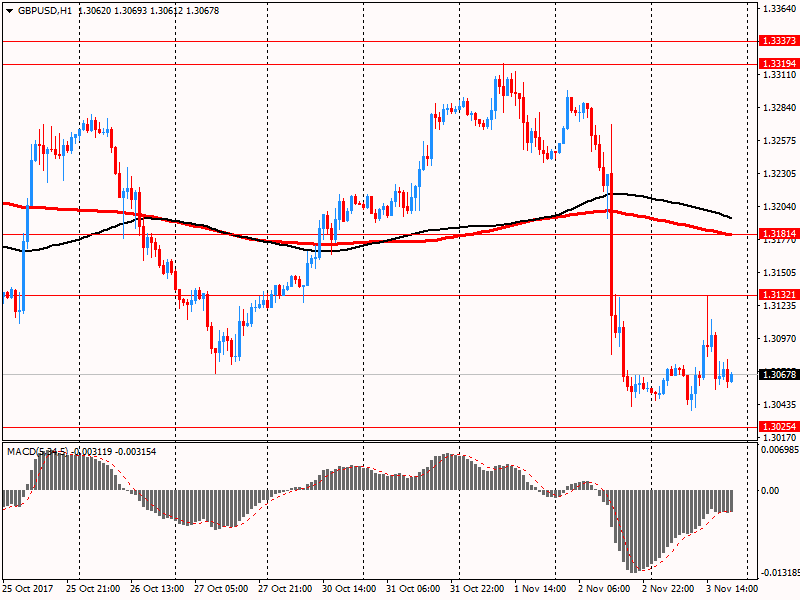This screenshot has height=600, width=800.
Task: Click the 1.30435 price scale value
Action: pos(780,405)
